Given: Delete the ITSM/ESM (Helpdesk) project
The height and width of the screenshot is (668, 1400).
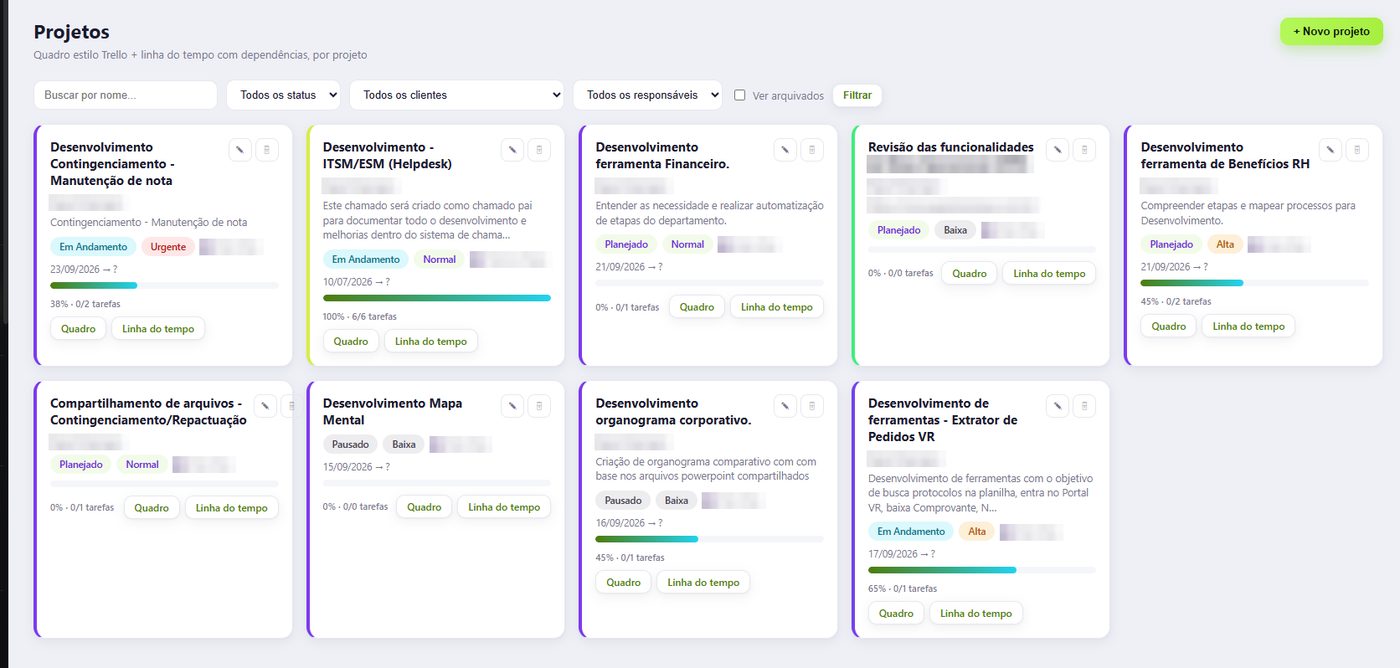Looking at the screenshot, I should [539, 150].
